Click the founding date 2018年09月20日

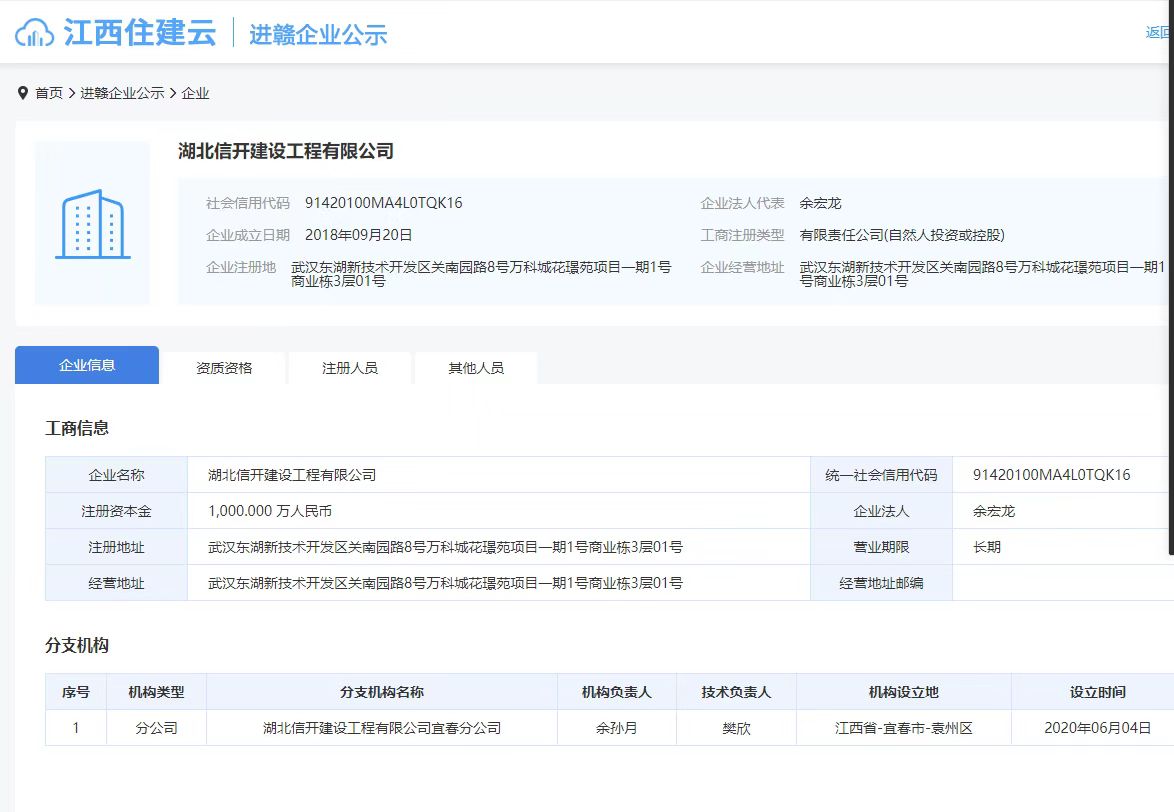click(x=359, y=235)
